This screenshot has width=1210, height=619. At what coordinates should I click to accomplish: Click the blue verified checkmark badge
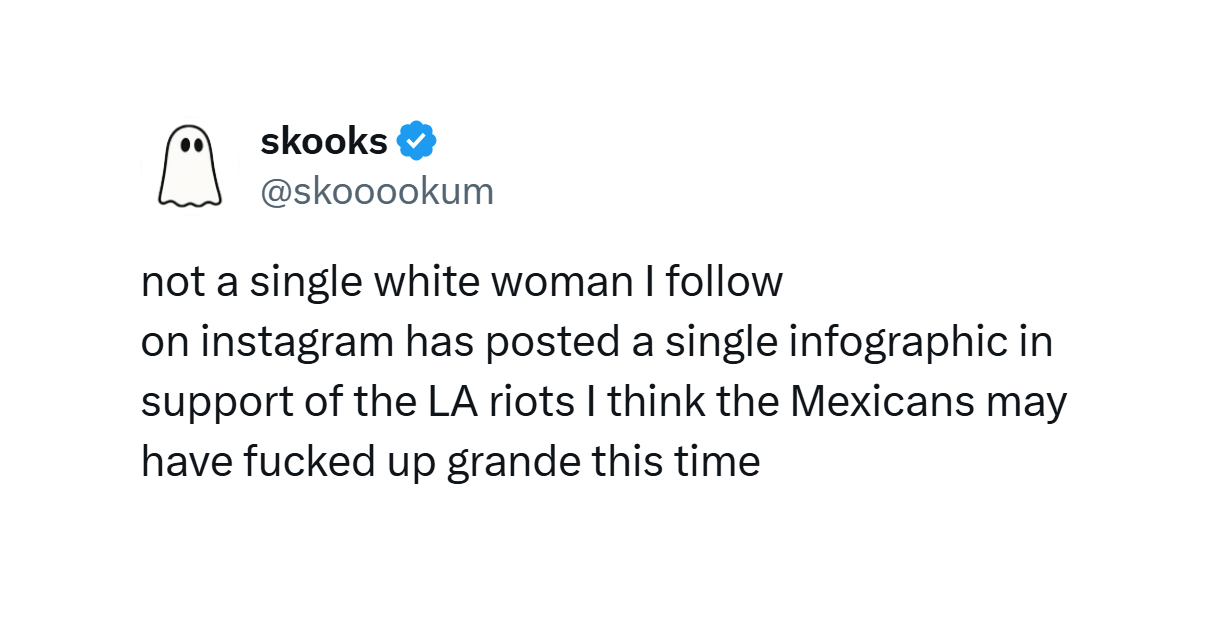pos(417,141)
